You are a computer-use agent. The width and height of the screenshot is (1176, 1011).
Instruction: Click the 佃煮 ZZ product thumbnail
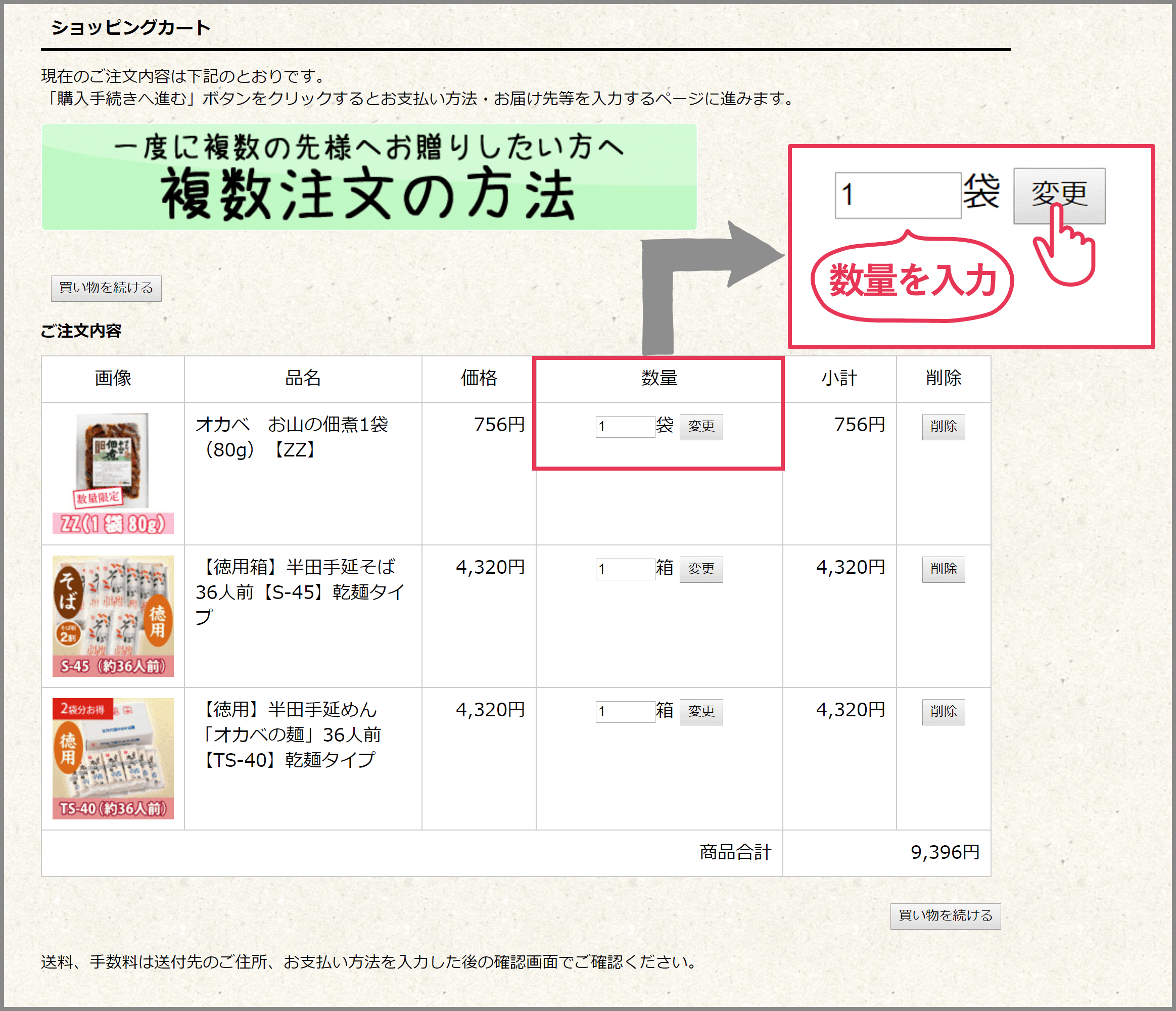[113, 474]
